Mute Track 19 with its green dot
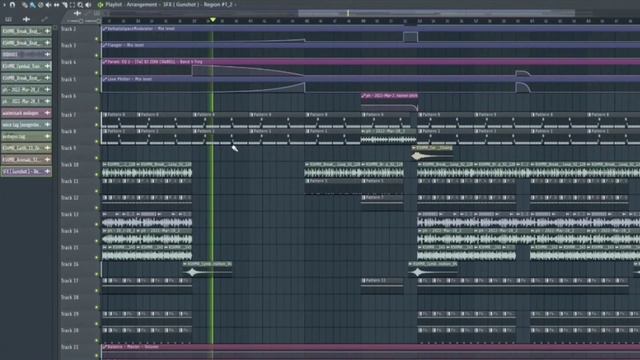 pyautogui.click(x=97, y=324)
